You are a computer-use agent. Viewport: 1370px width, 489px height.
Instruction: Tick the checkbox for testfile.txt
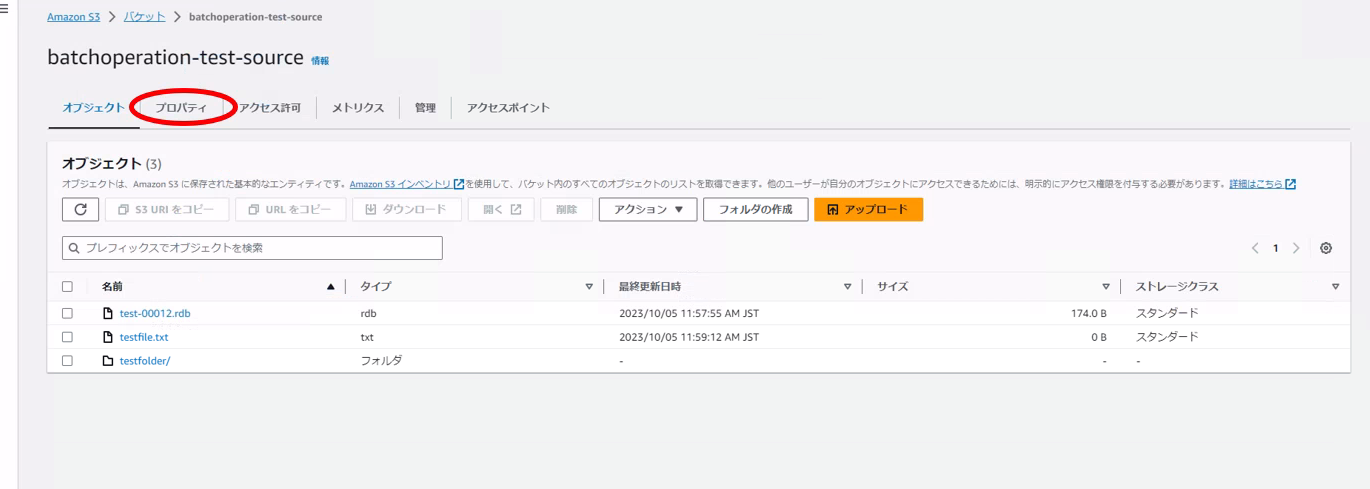[67, 337]
